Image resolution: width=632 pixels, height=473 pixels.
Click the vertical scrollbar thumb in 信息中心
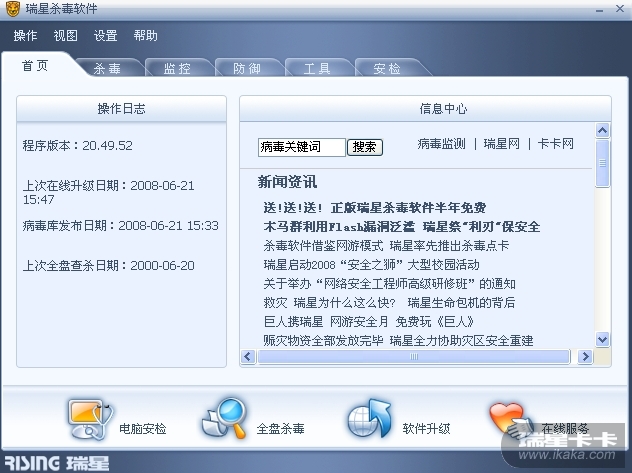[603, 163]
